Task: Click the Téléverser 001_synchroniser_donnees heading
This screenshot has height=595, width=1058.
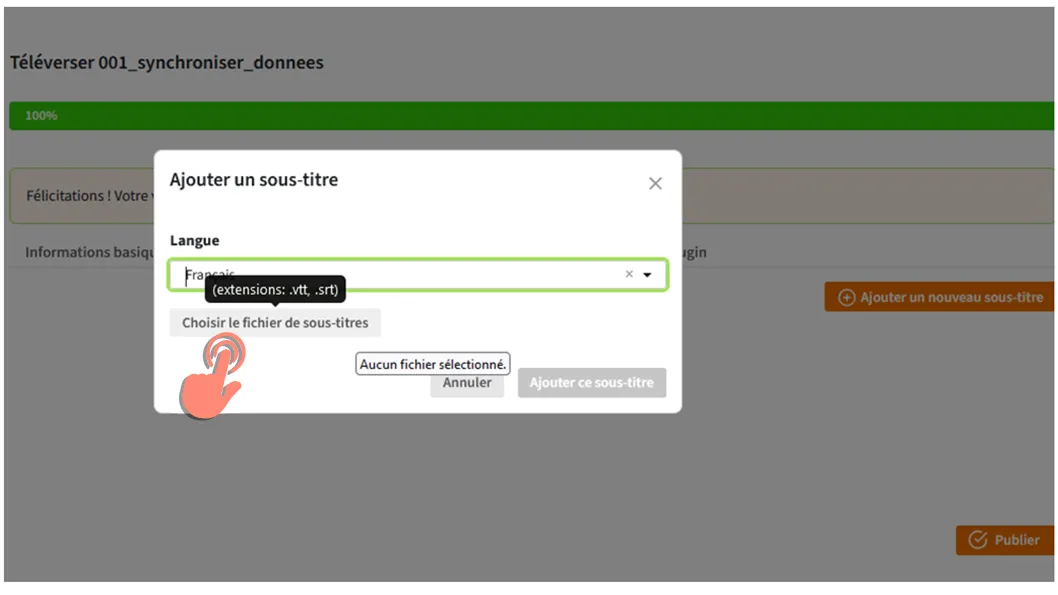Action: [x=167, y=63]
